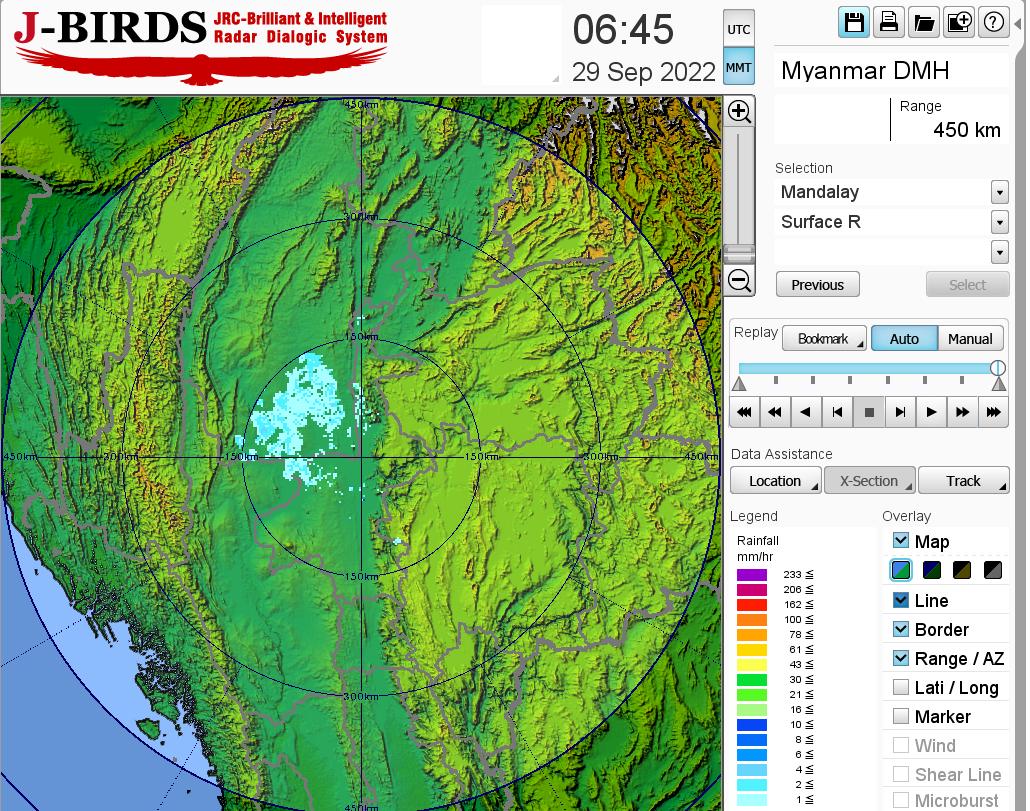Expand the Mandalay site dropdown
Image resolution: width=1030 pixels, height=811 pixels.
tap(999, 192)
